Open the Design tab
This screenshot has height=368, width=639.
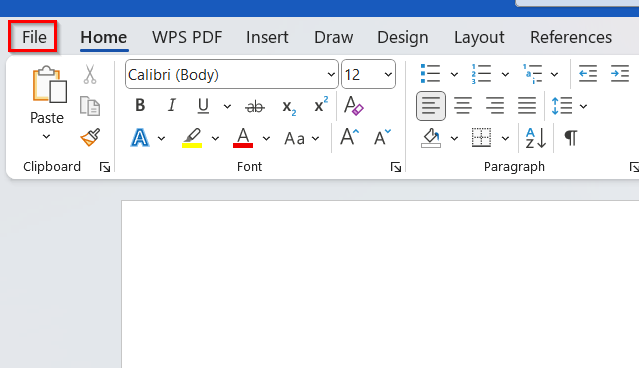403,37
